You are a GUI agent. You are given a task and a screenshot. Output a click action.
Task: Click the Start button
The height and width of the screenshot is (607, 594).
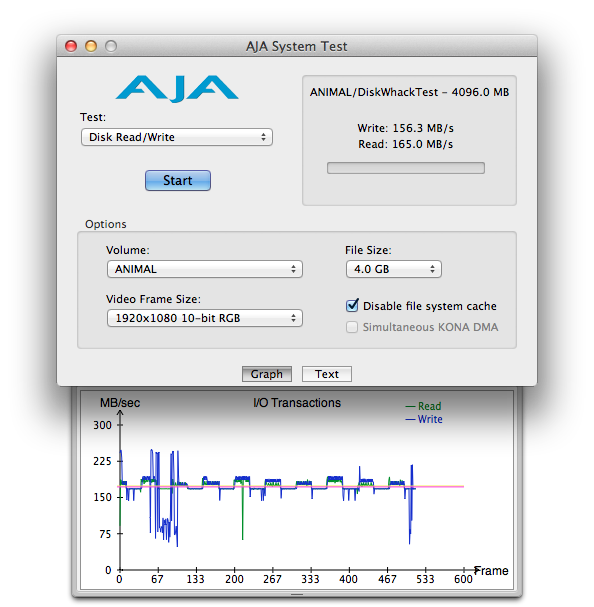[x=178, y=180]
